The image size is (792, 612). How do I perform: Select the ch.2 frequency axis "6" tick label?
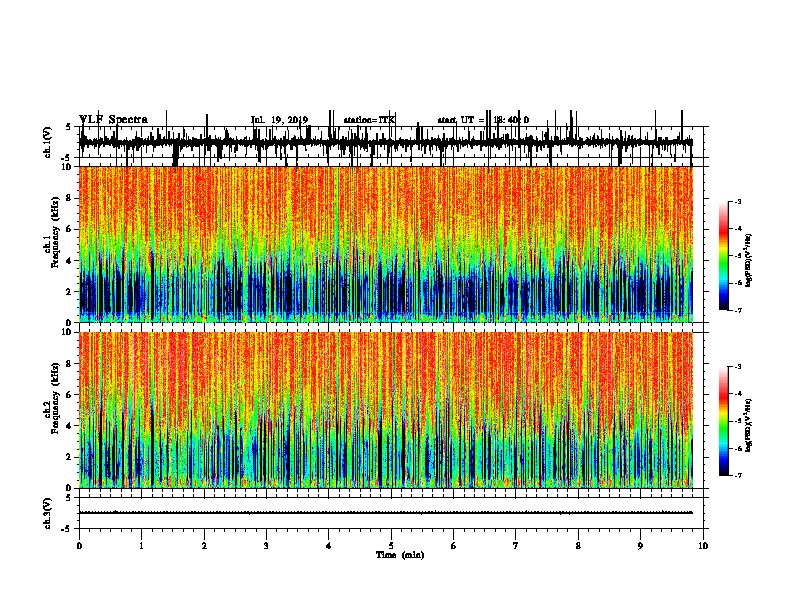[69, 395]
